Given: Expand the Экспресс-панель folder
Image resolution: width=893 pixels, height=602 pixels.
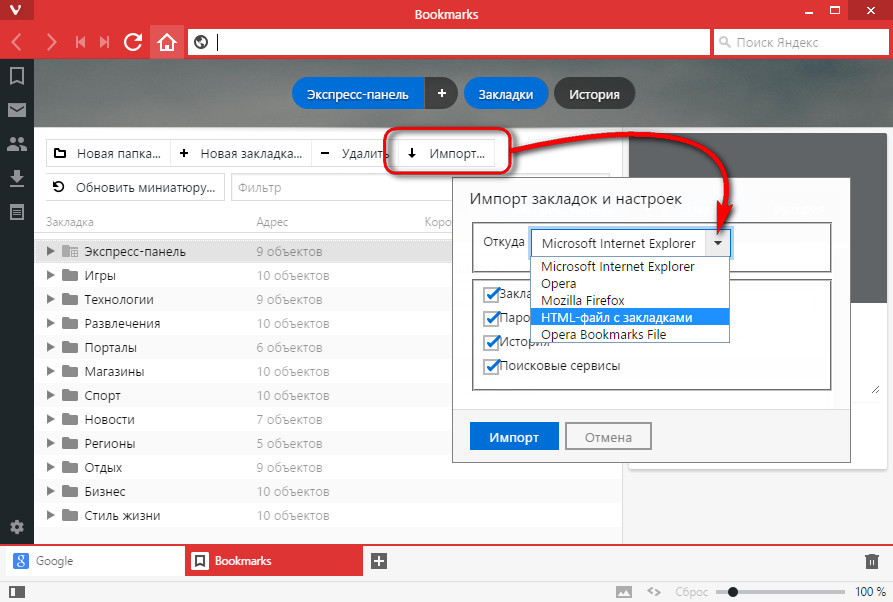Looking at the screenshot, I should coord(50,251).
